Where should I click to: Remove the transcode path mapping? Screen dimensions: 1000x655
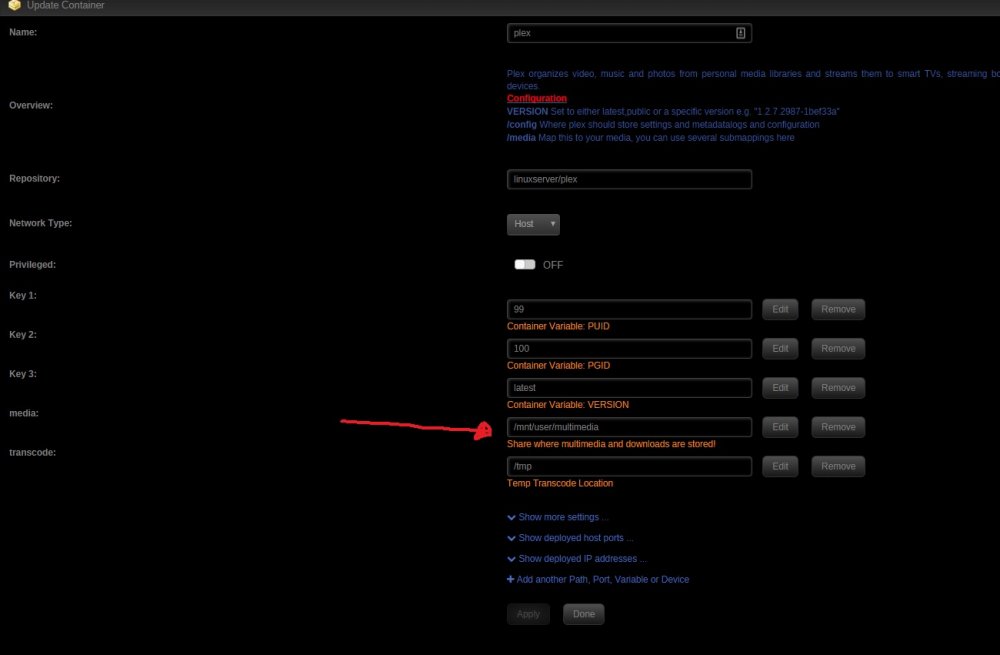(x=838, y=466)
